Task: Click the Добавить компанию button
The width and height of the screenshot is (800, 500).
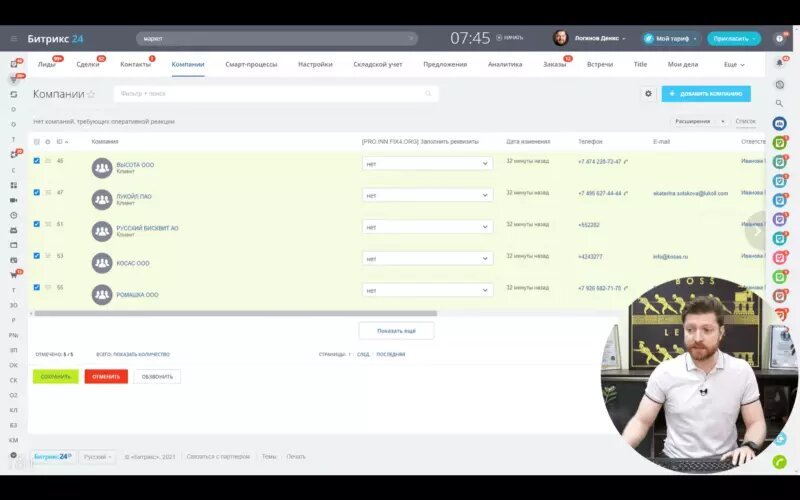Action: 706,94
